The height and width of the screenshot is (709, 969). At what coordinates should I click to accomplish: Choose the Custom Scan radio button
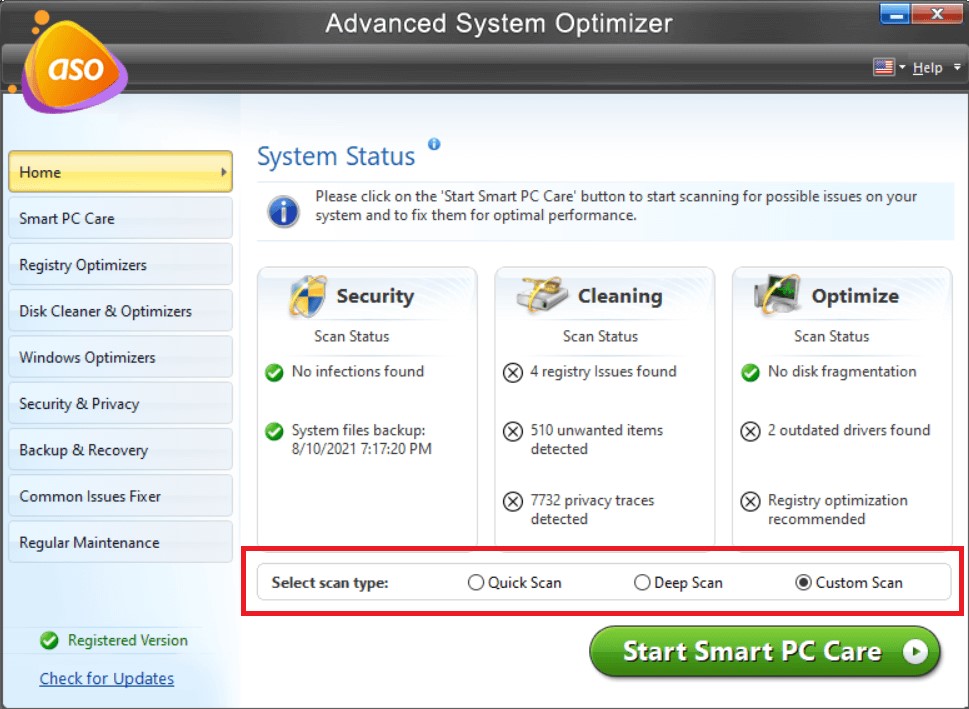(x=804, y=583)
